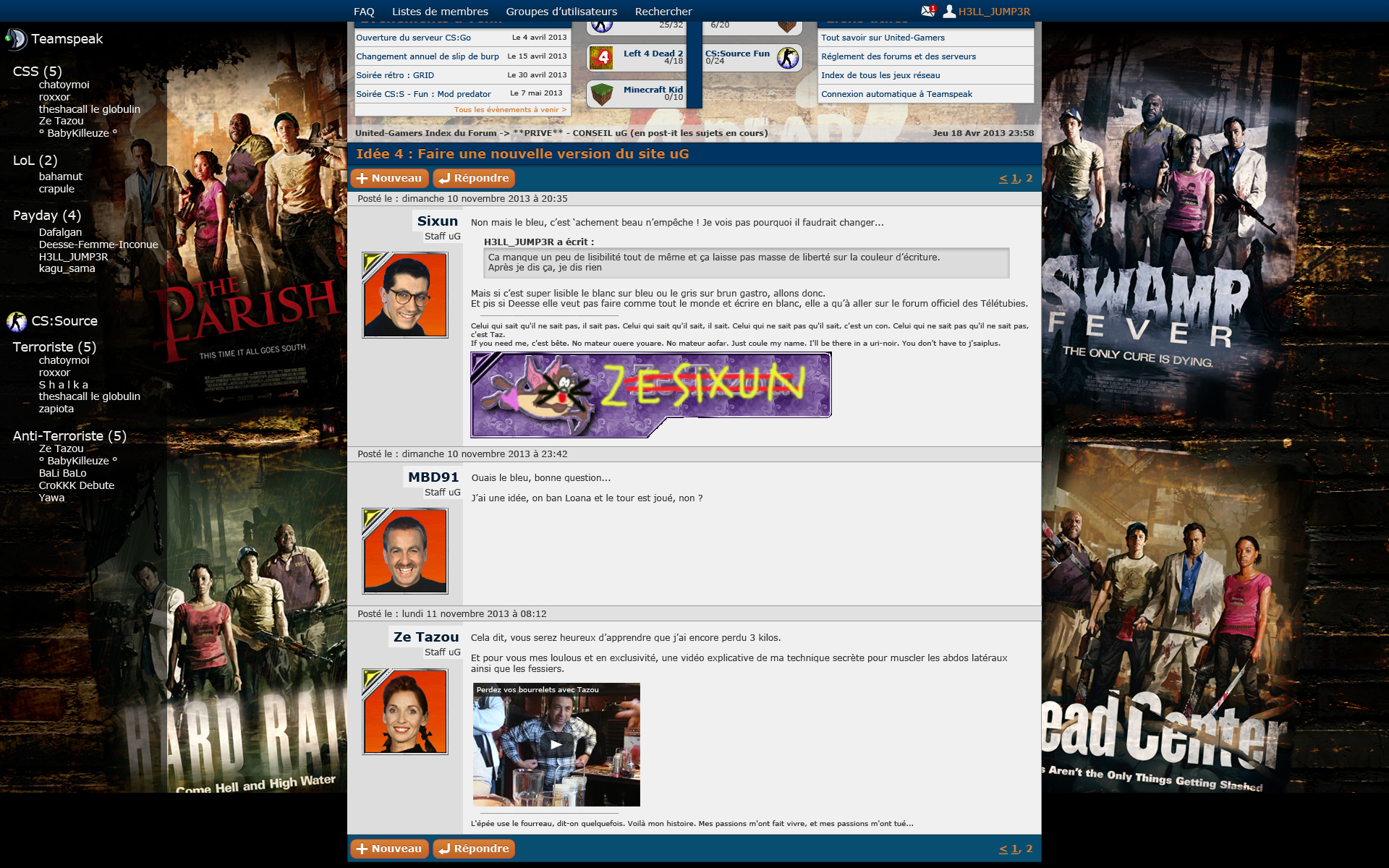Click BaLi BaLo in Anti-Terroriste list
The height and width of the screenshot is (868, 1389).
click(63, 473)
